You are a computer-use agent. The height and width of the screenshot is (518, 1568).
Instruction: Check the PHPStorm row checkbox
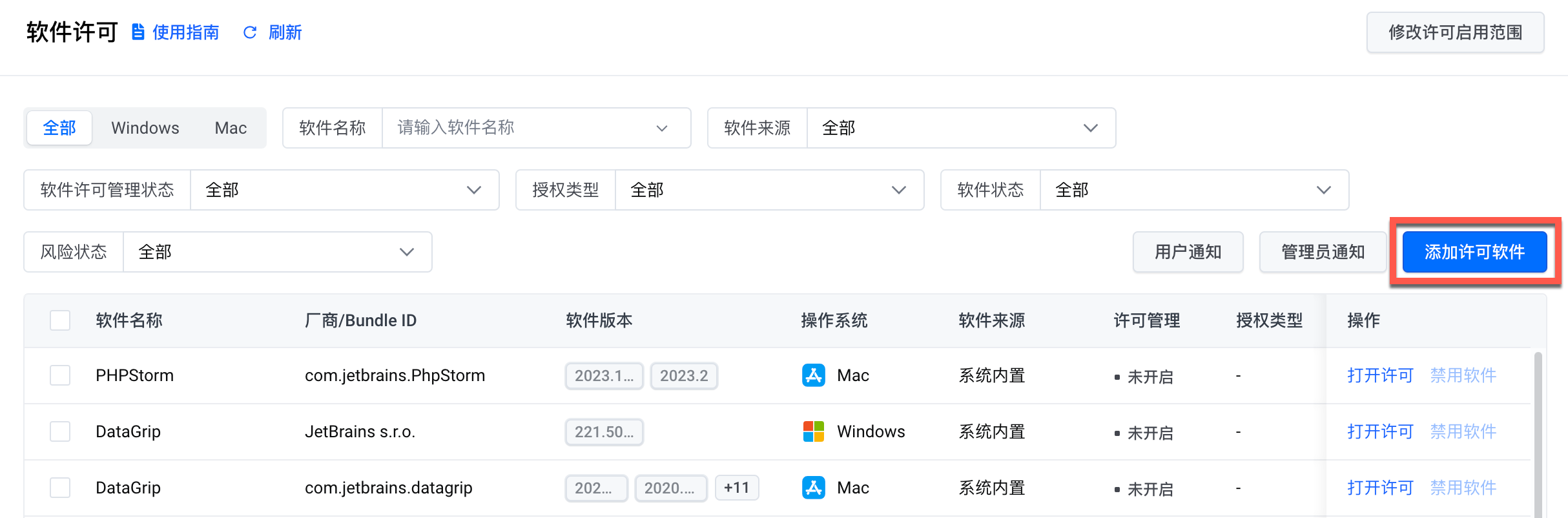[x=60, y=375]
